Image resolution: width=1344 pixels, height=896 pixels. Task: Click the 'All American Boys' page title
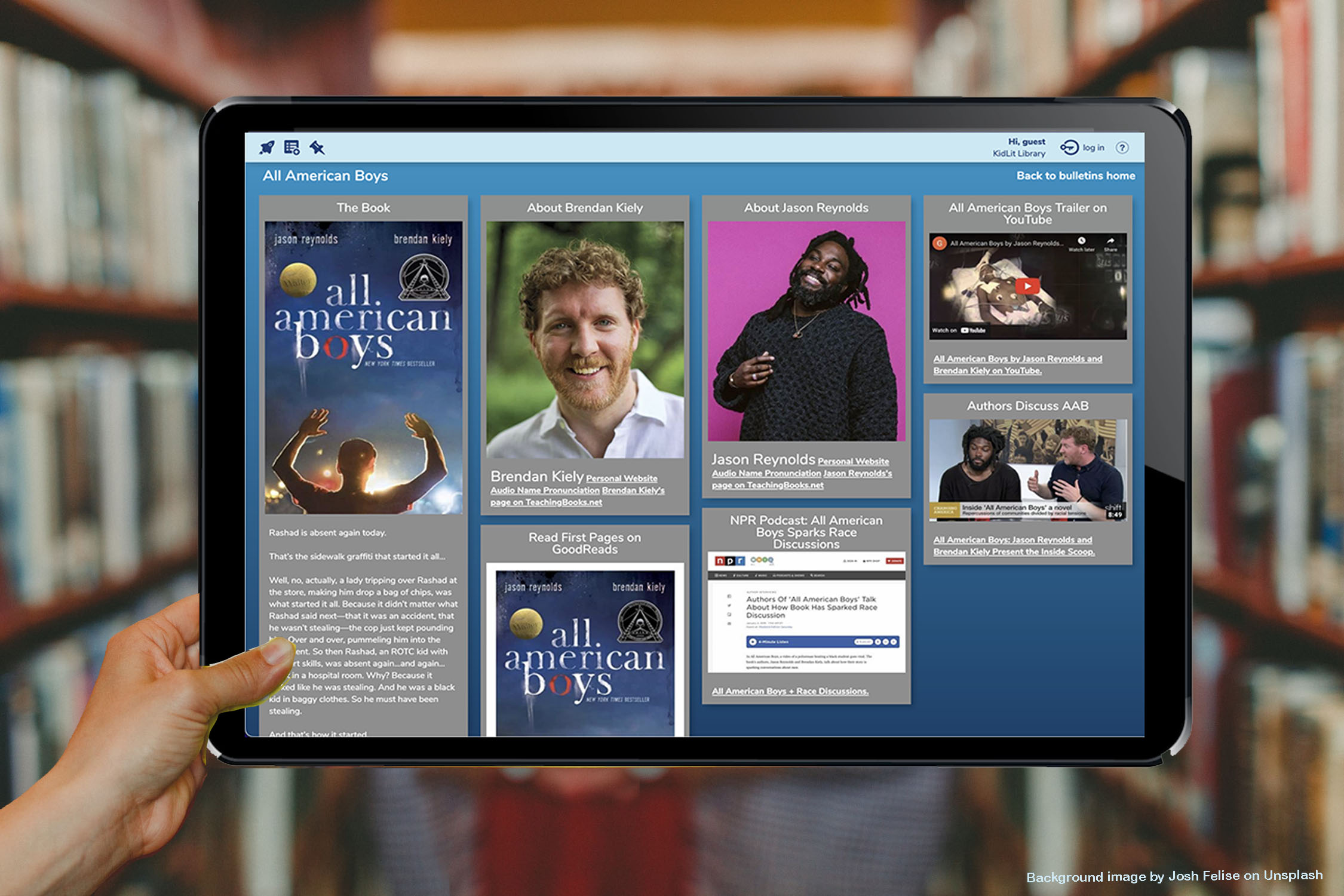[326, 176]
